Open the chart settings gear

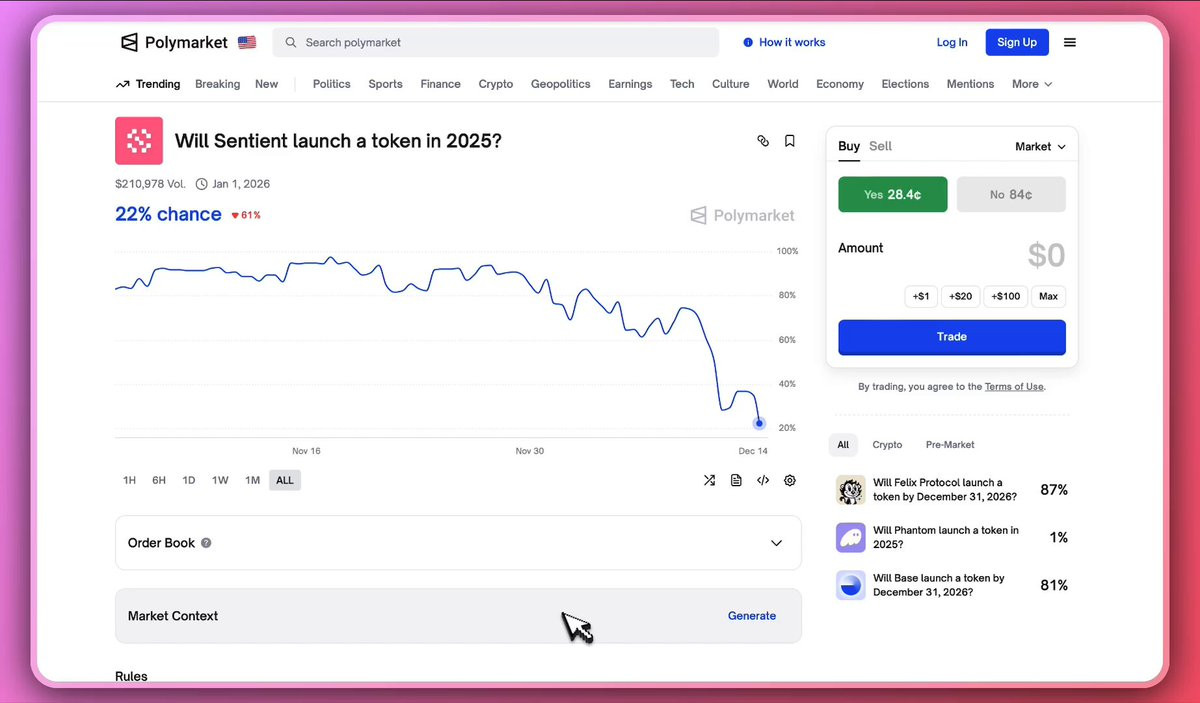(x=790, y=480)
